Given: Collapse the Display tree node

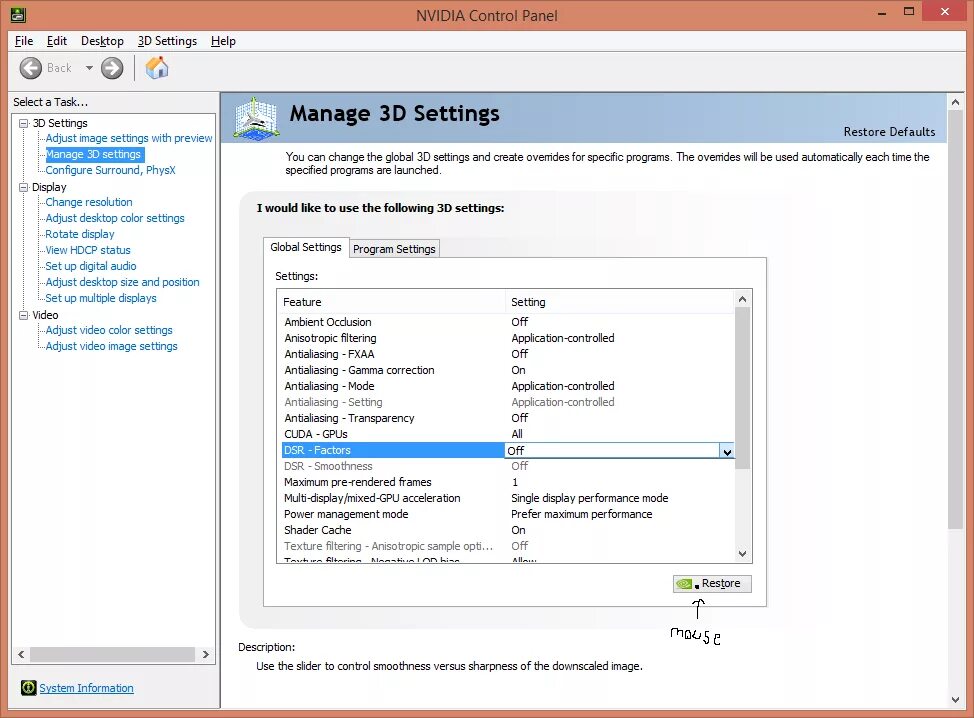Looking at the screenshot, I should (24, 187).
